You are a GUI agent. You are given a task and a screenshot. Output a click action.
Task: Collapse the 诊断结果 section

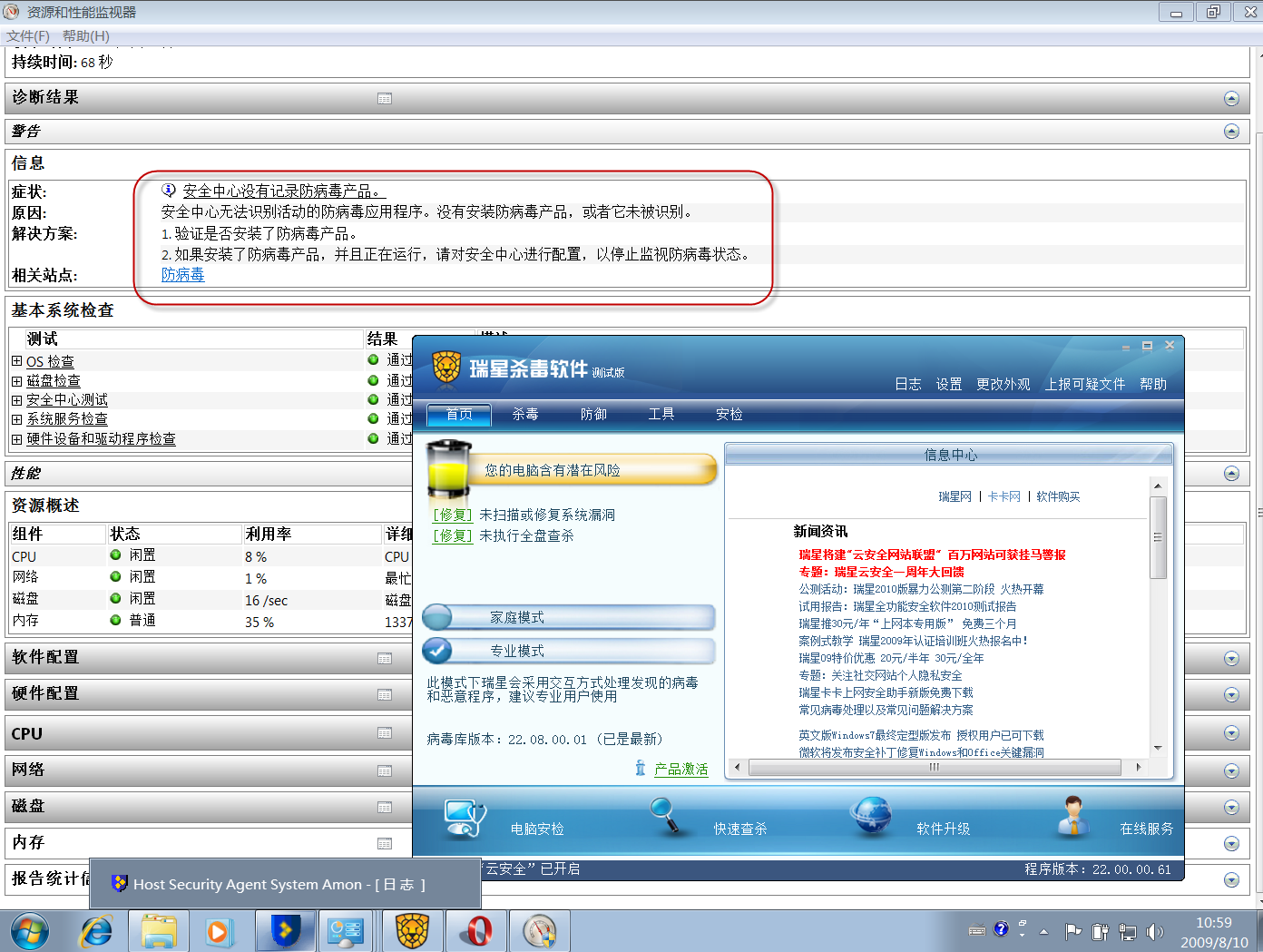click(1231, 98)
